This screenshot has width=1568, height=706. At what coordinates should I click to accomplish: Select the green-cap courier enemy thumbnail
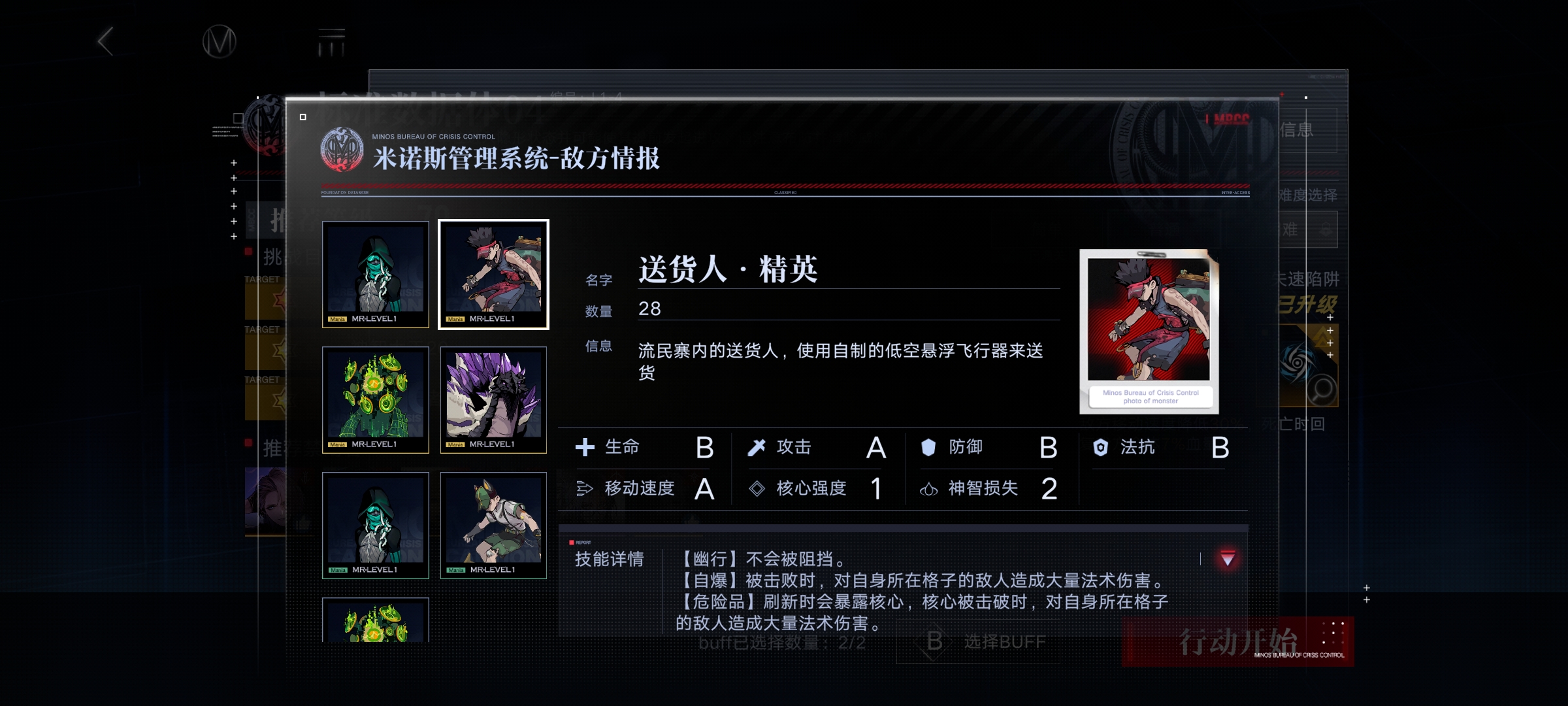pyautogui.click(x=493, y=525)
